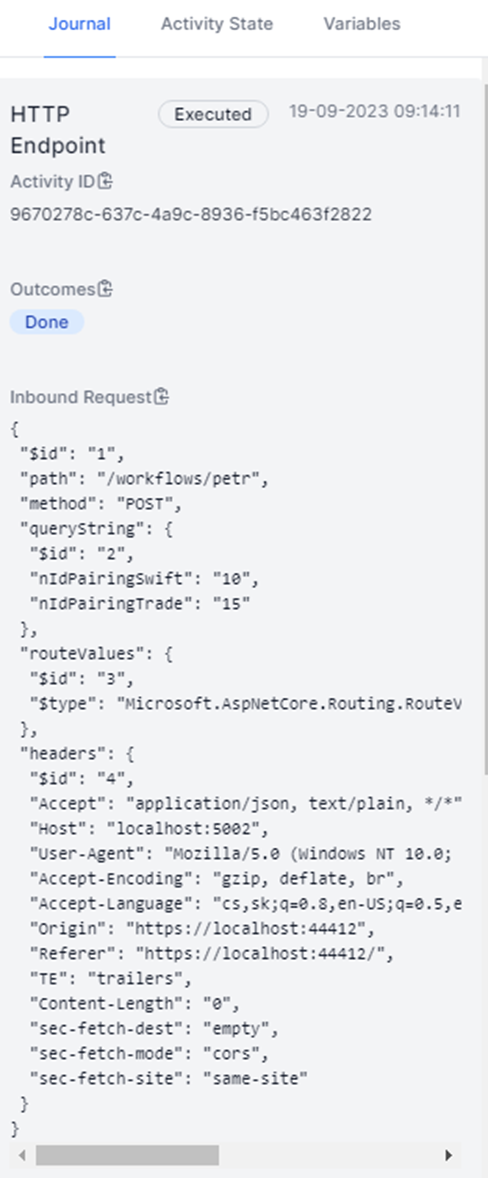Click the Done outcome badge
This screenshot has height=1178, width=488.
[47, 322]
